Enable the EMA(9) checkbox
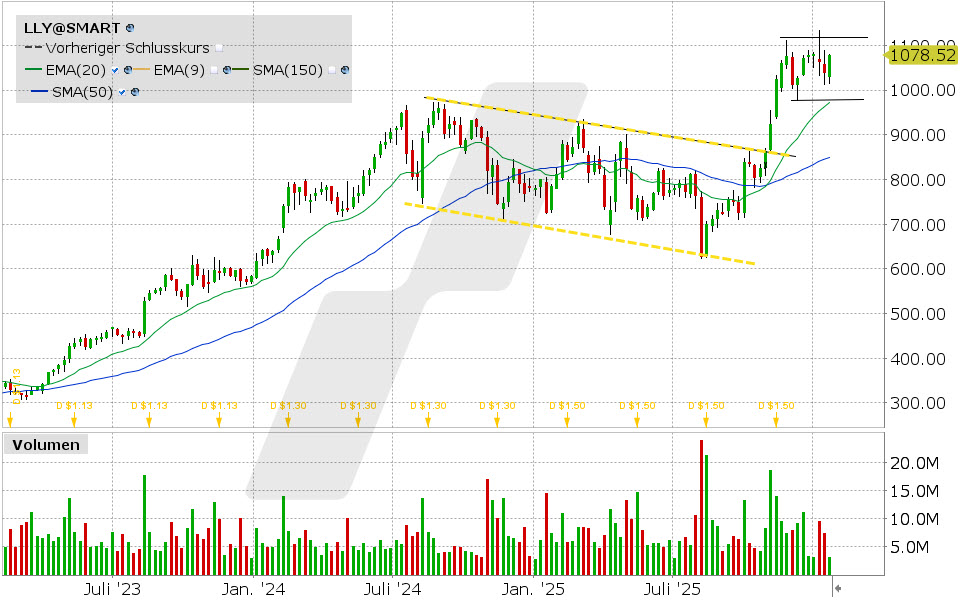960x600 pixels. pyautogui.click(x=214, y=70)
